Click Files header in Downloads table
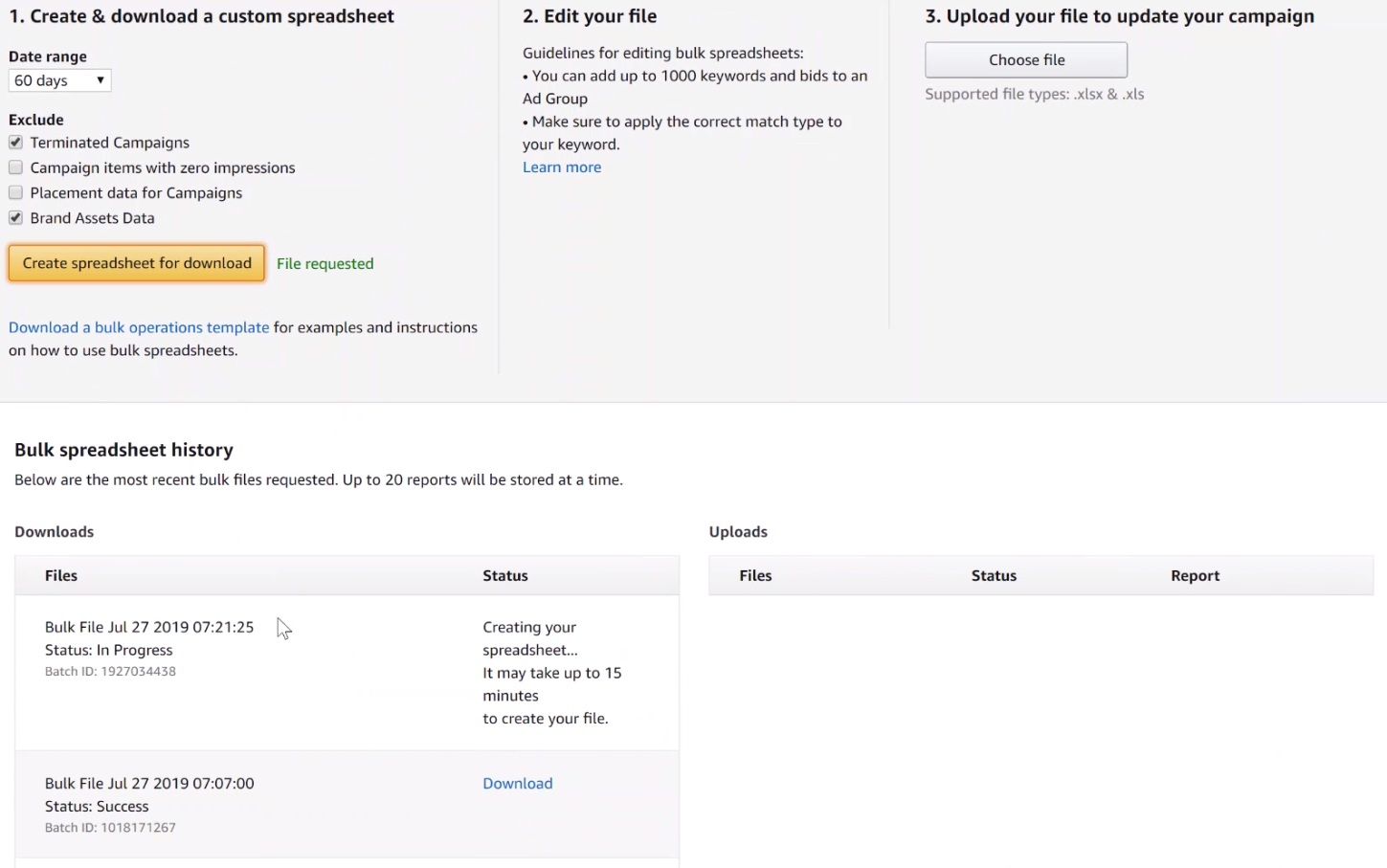Viewport: 1387px width, 868px height. click(61, 576)
